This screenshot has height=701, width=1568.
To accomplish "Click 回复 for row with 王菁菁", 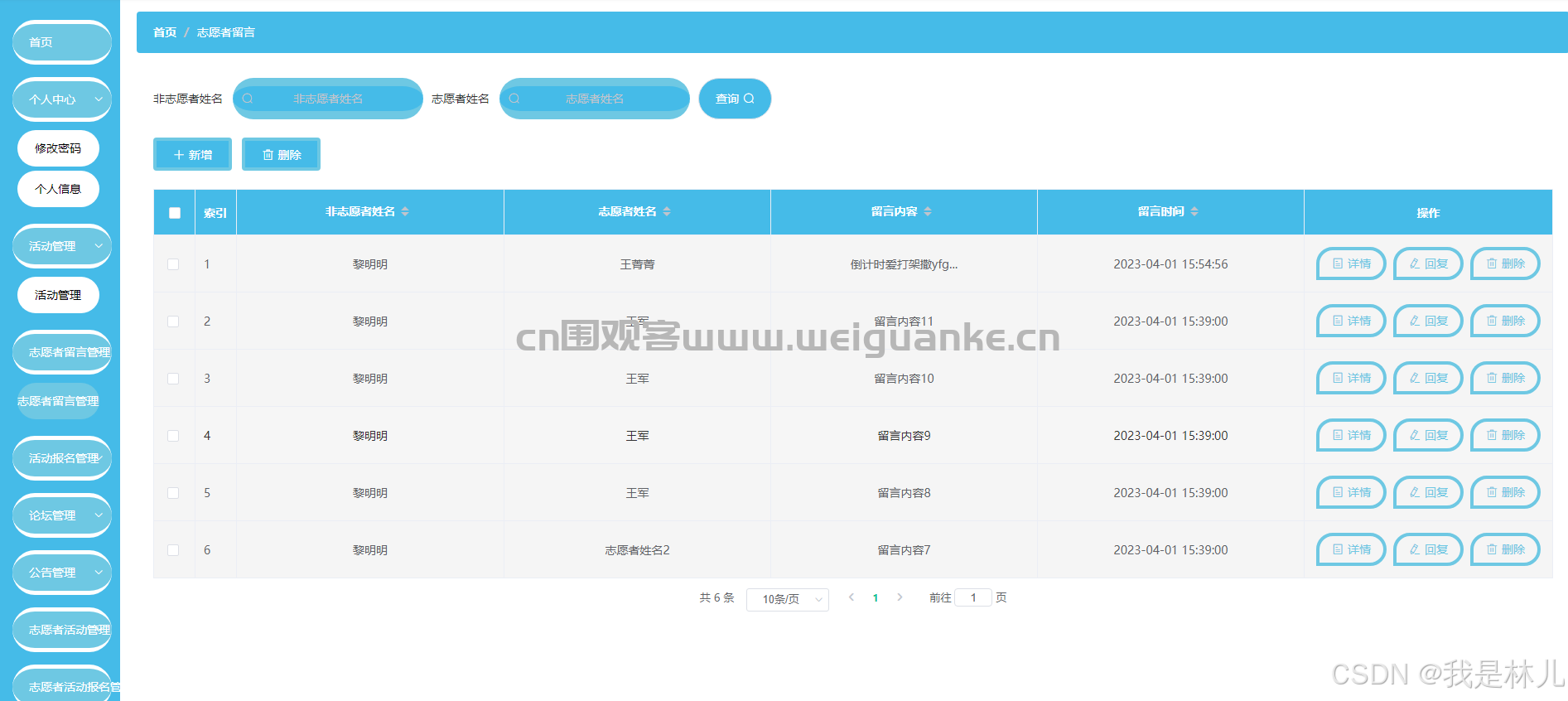I will [1428, 263].
